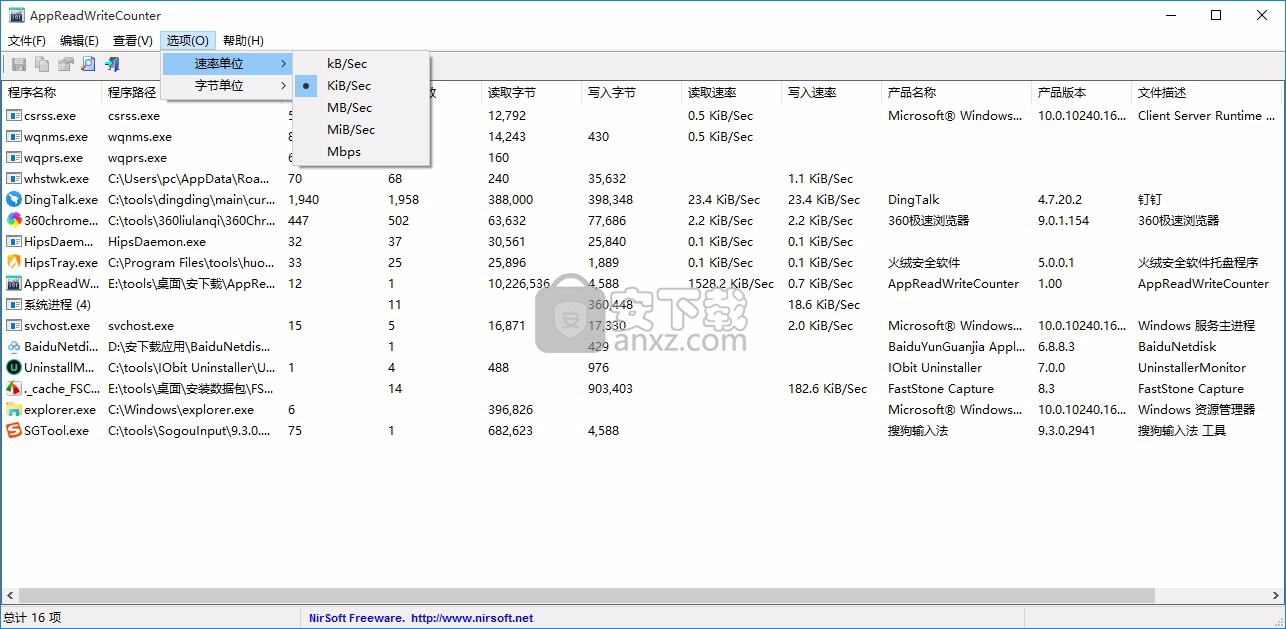Click the Windows 资源管理器 description cell
This screenshot has height=629, width=1286.
pos(1196,410)
